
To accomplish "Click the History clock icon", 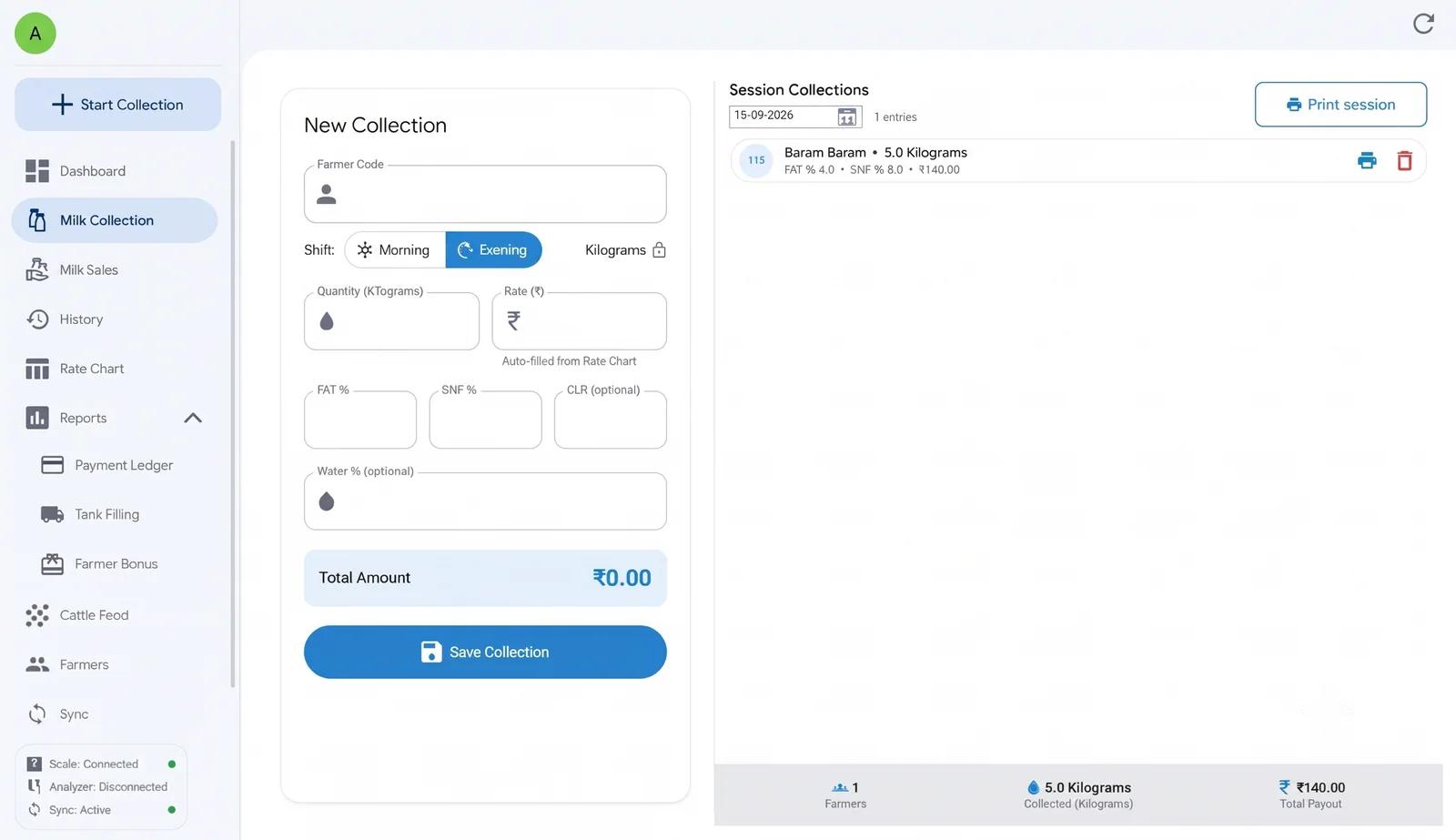I will tap(37, 319).
